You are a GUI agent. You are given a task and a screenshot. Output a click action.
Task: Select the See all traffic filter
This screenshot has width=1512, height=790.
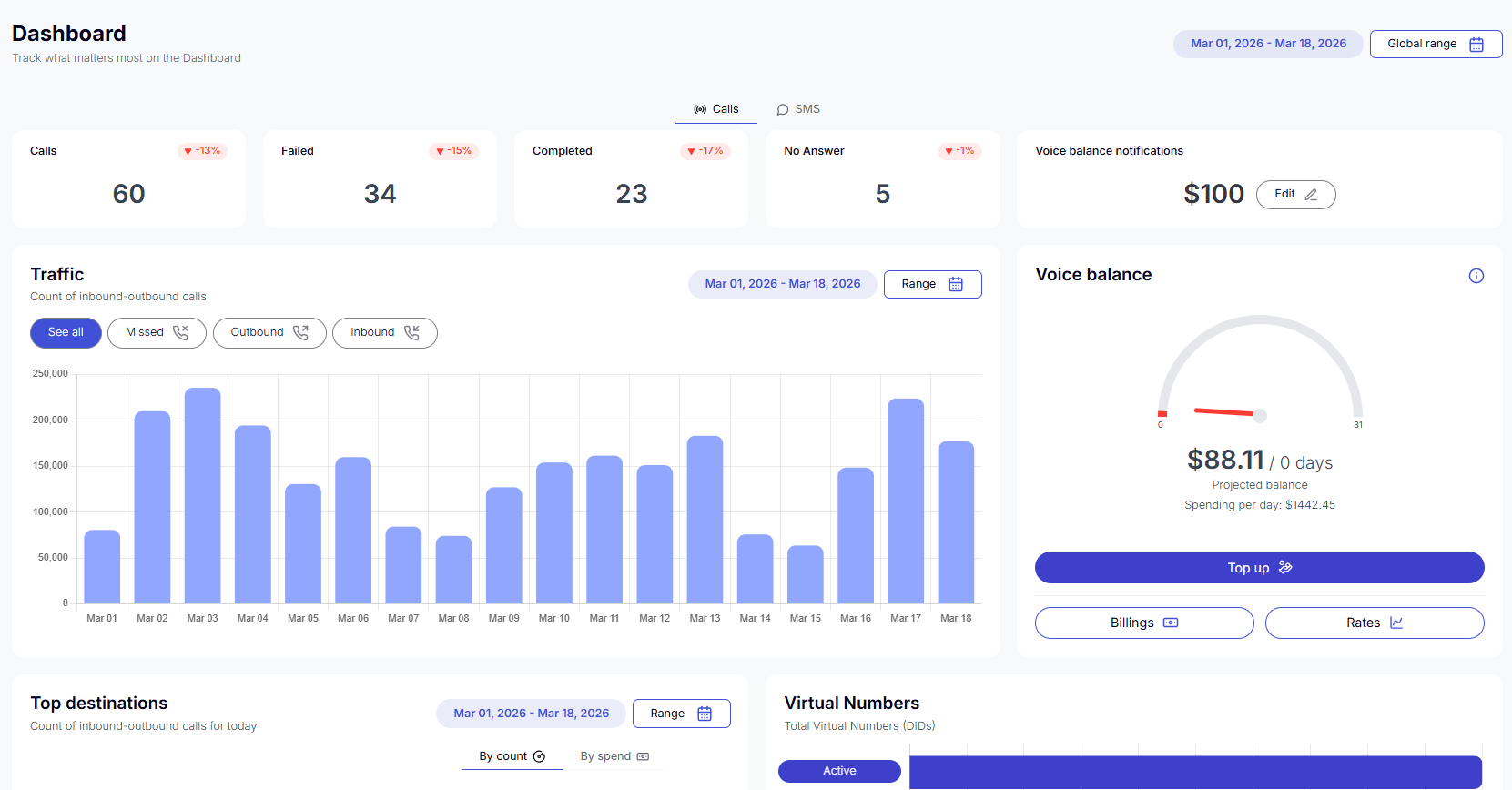pos(66,332)
